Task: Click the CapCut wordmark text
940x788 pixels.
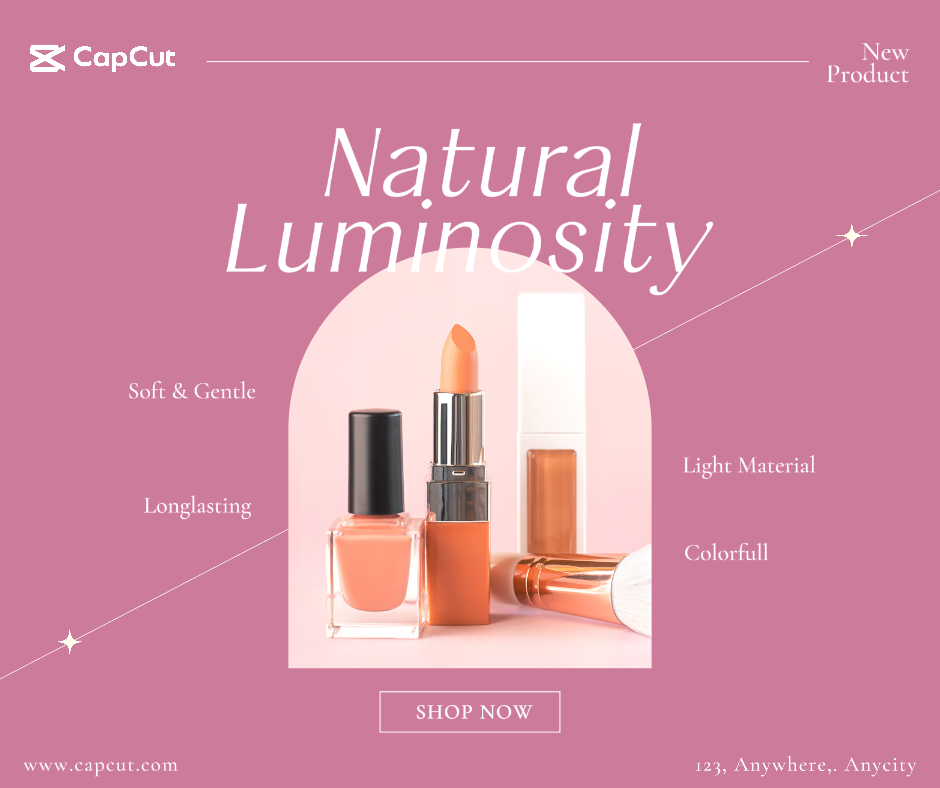Action: pos(124,58)
